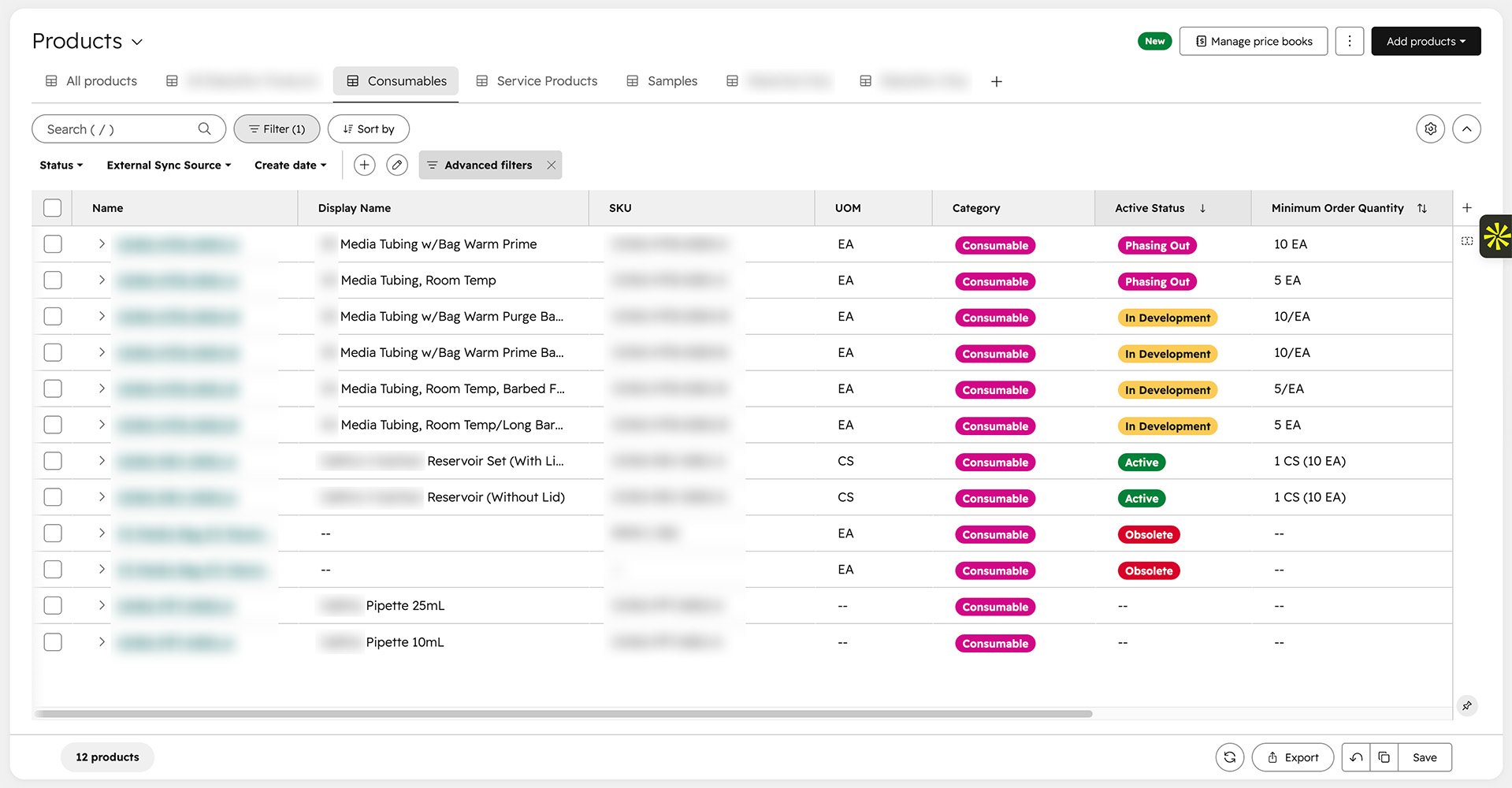Open the External Sync Source dropdown

(x=169, y=165)
